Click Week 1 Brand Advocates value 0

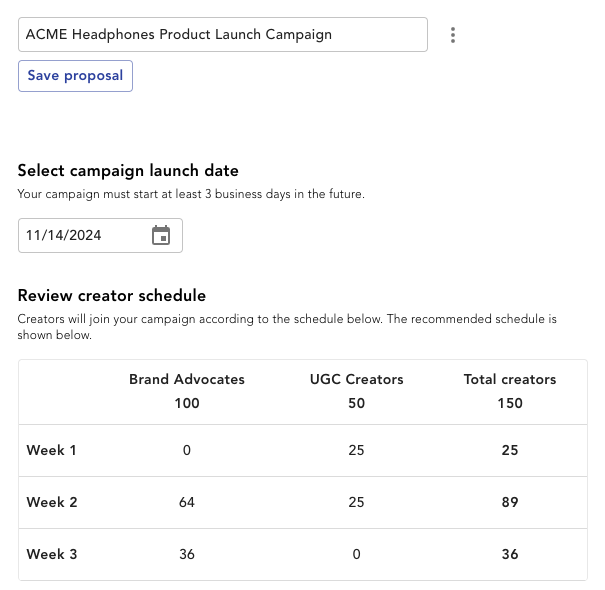click(x=187, y=450)
